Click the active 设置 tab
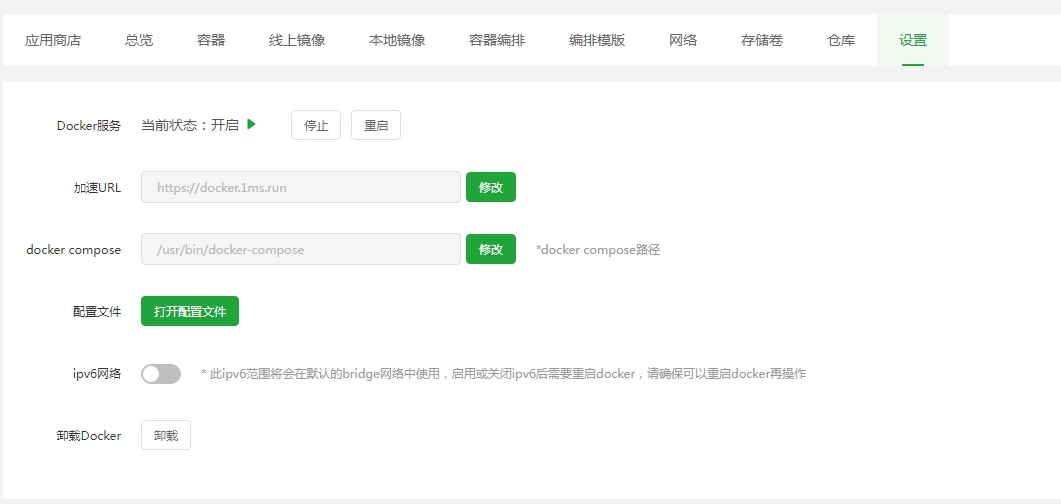The width and height of the screenshot is (1061, 504). 912,41
